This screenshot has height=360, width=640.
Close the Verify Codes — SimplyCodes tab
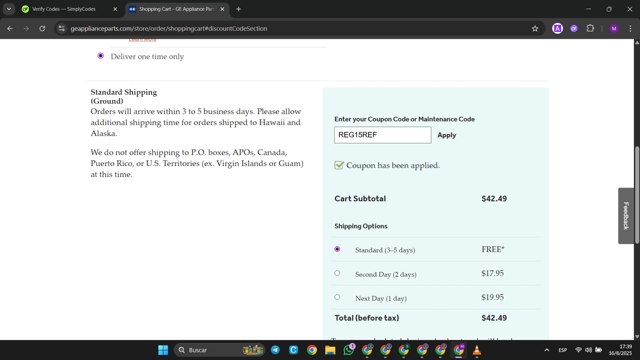click(x=115, y=9)
